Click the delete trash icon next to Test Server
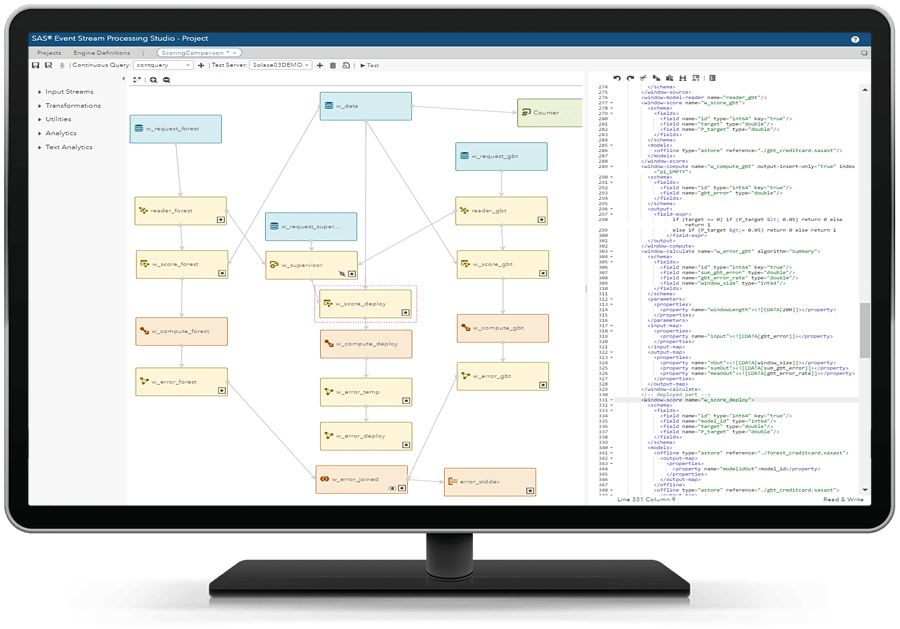Viewport: 900px width, 629px height. pos(333,66)
